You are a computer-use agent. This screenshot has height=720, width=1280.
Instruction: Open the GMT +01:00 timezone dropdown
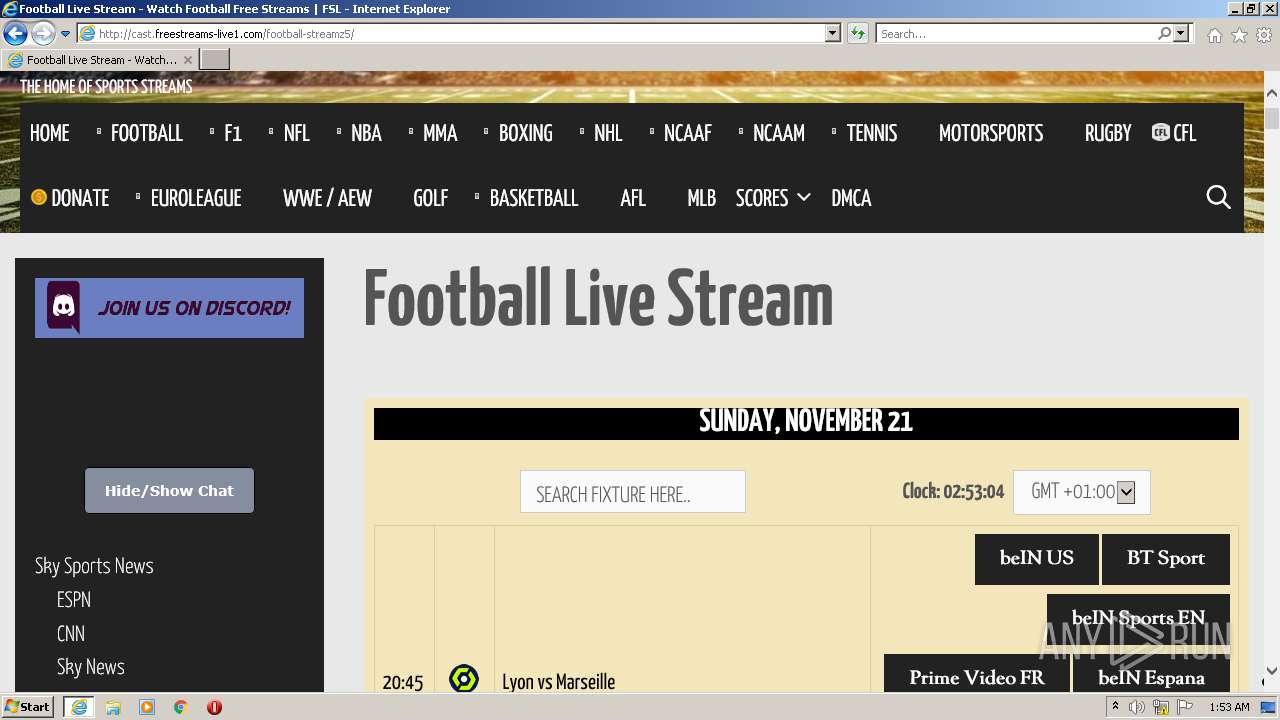(1081, 492)
